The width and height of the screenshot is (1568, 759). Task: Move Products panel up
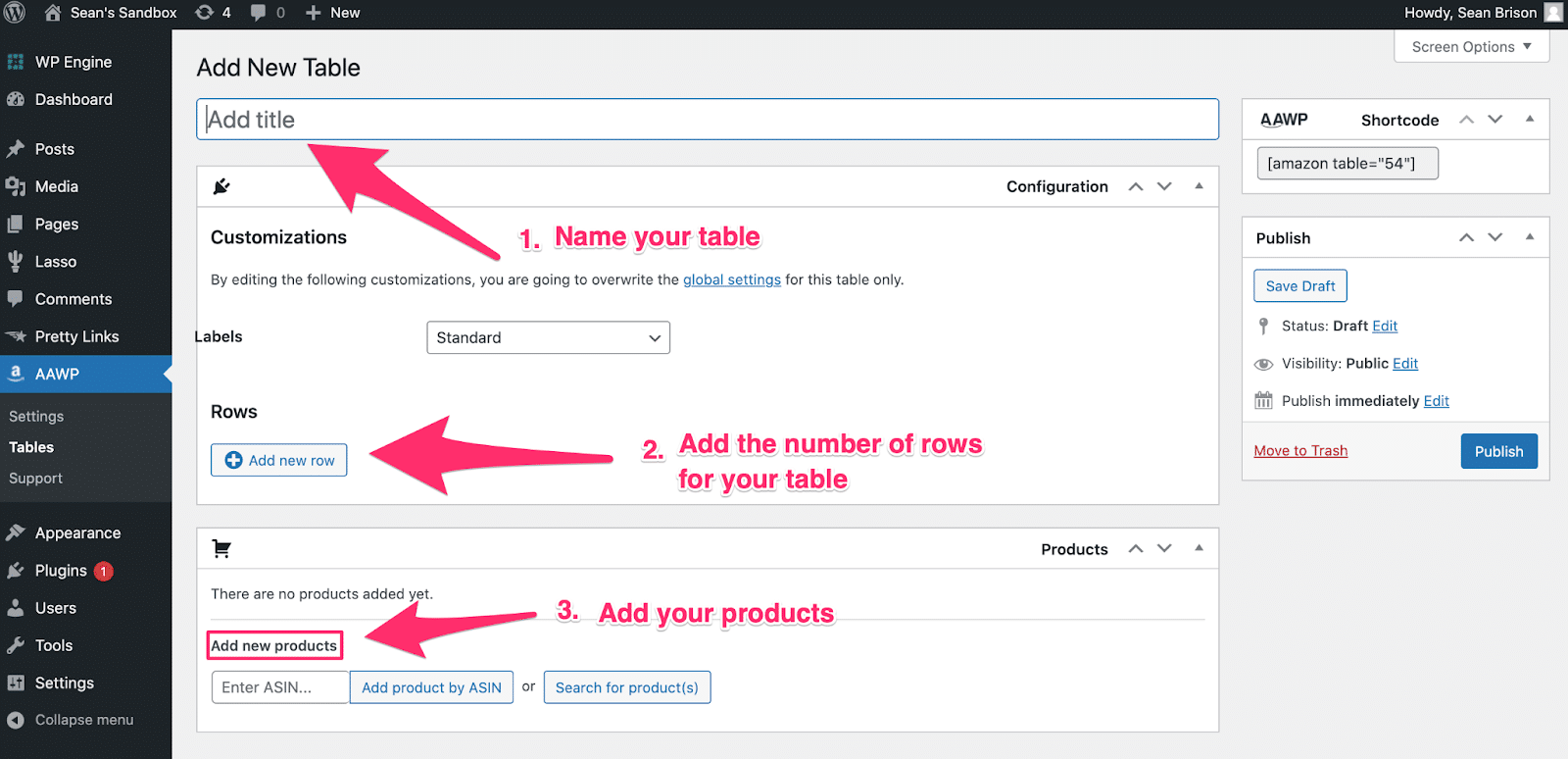(x=1136, y=548)
